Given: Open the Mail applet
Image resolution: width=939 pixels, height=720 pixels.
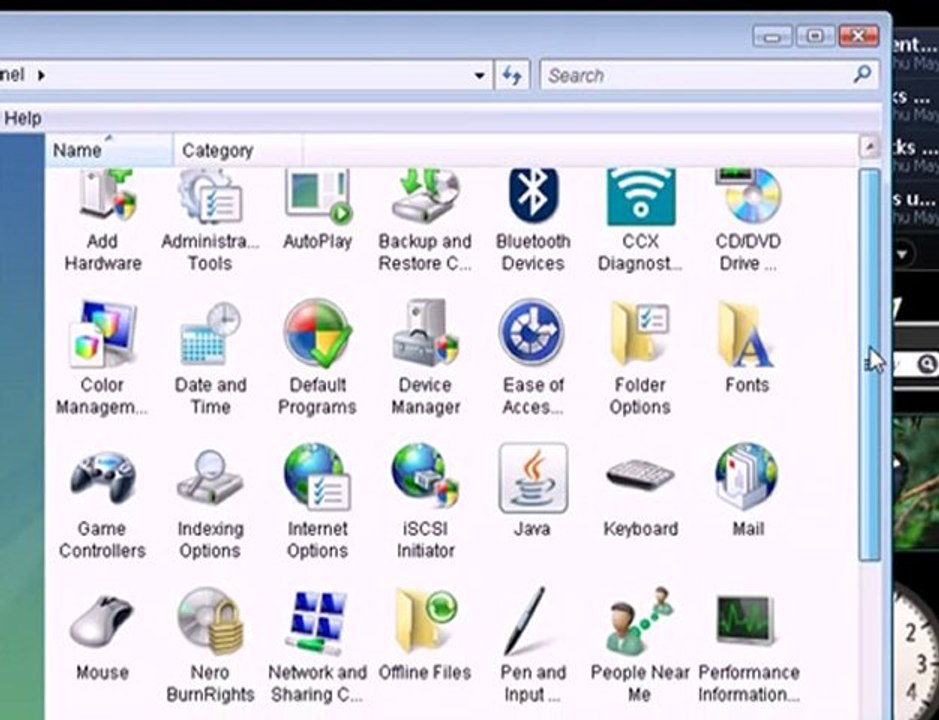Looking at the screenshot, I should 747,491.
